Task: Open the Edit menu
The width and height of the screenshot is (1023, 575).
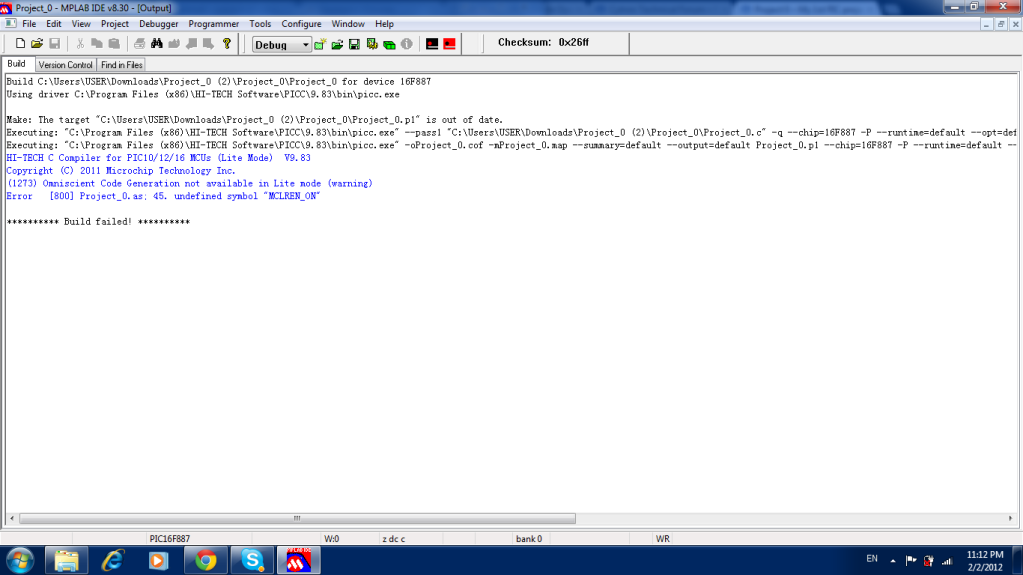Action: [53, 23]
